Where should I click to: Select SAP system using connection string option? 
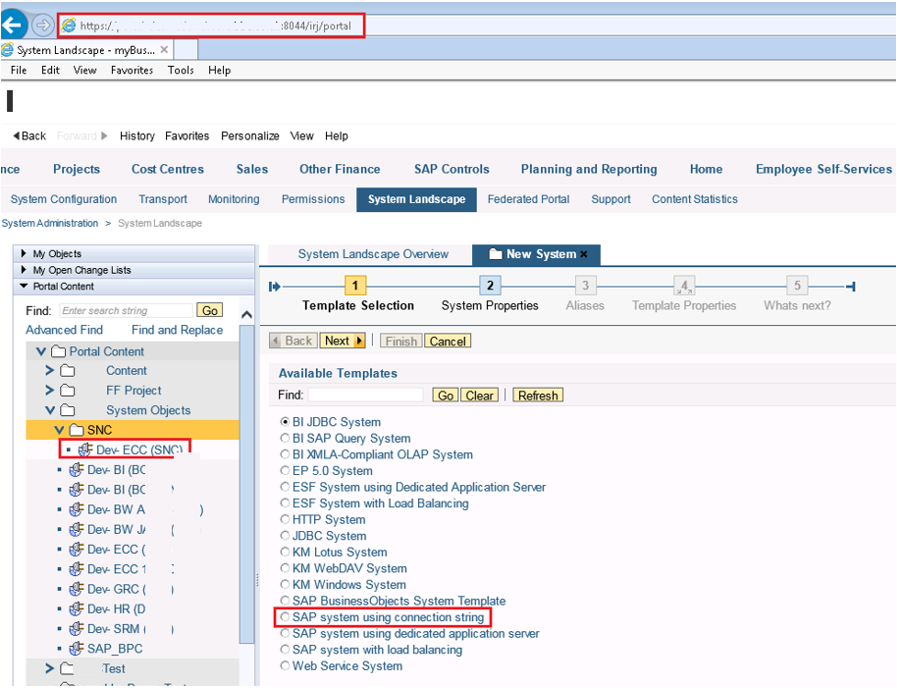coord(285,618)
